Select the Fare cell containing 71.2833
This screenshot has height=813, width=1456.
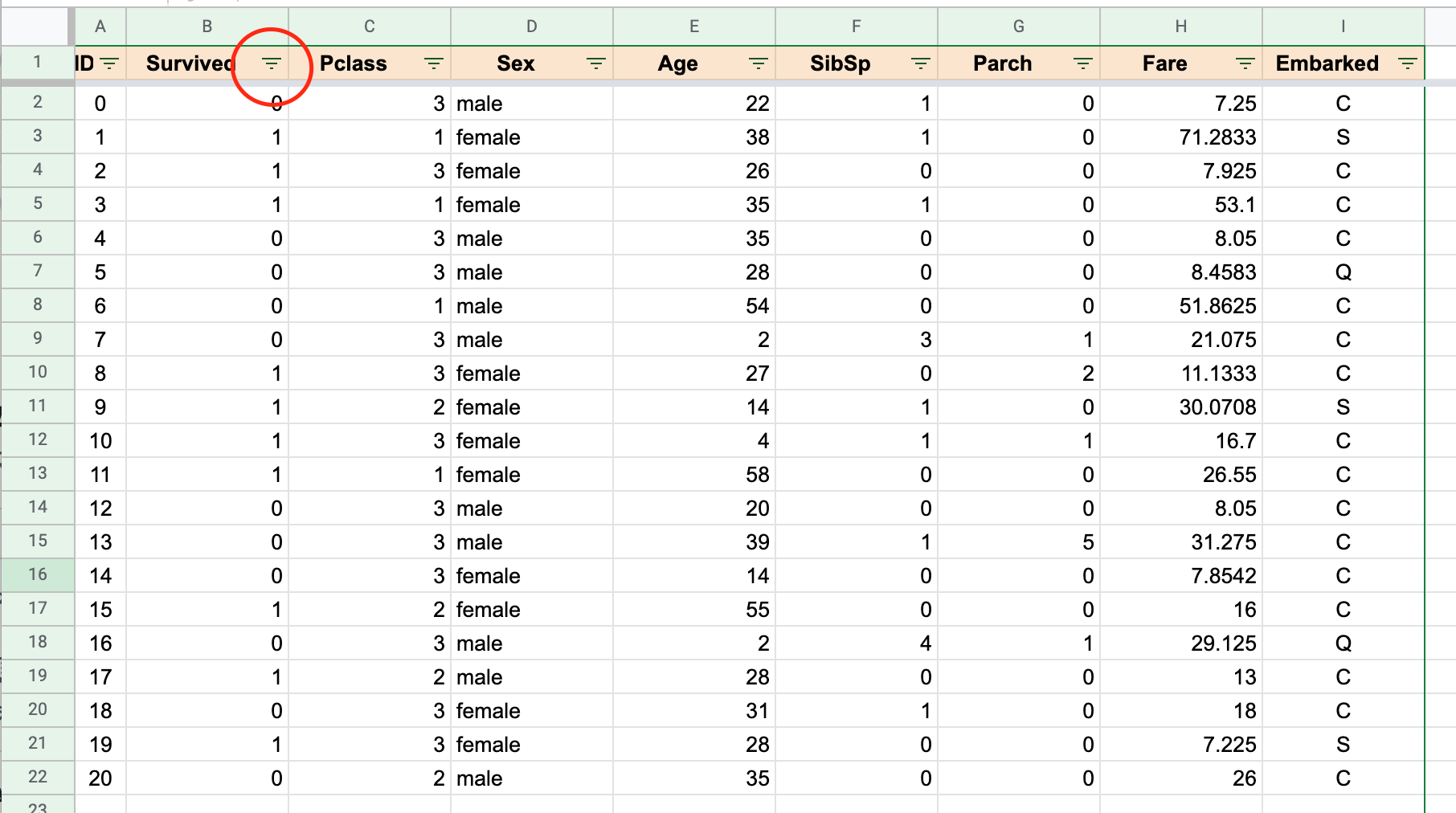click(x=1181, y=137)
